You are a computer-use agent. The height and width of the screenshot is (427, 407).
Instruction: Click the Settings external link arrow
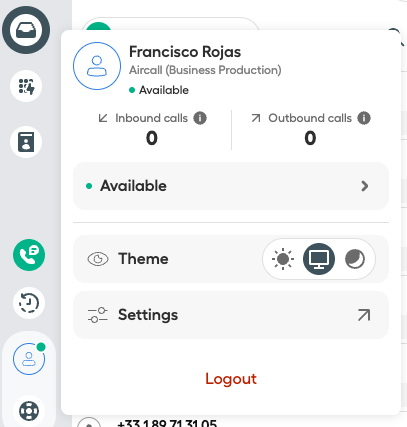coord(364,315)
